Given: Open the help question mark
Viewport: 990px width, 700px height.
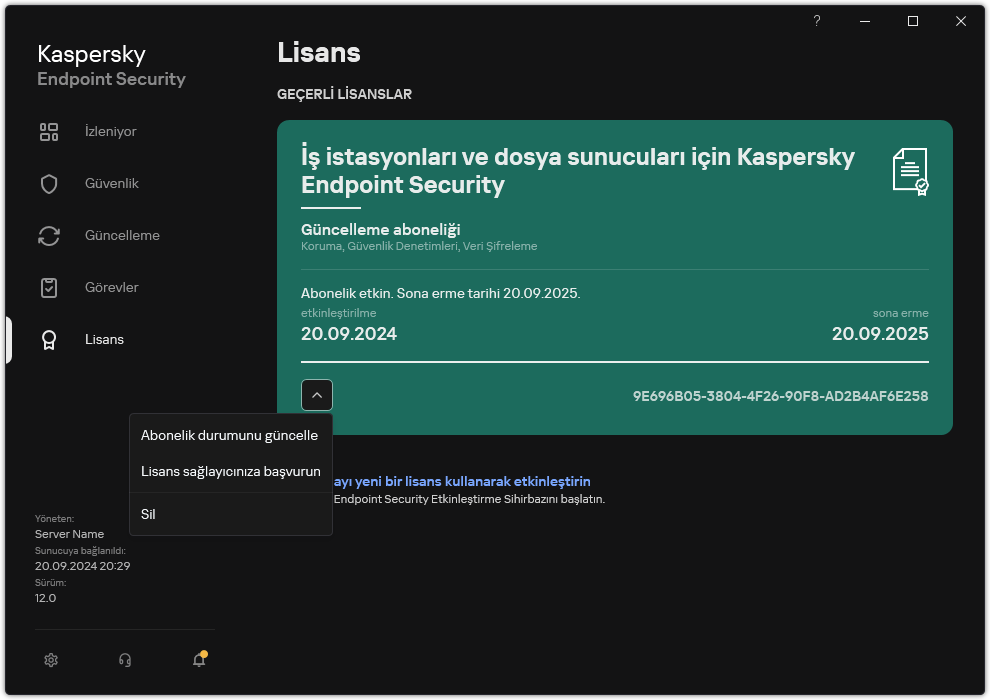Looking at the screenshot, I should pos(816,20).
